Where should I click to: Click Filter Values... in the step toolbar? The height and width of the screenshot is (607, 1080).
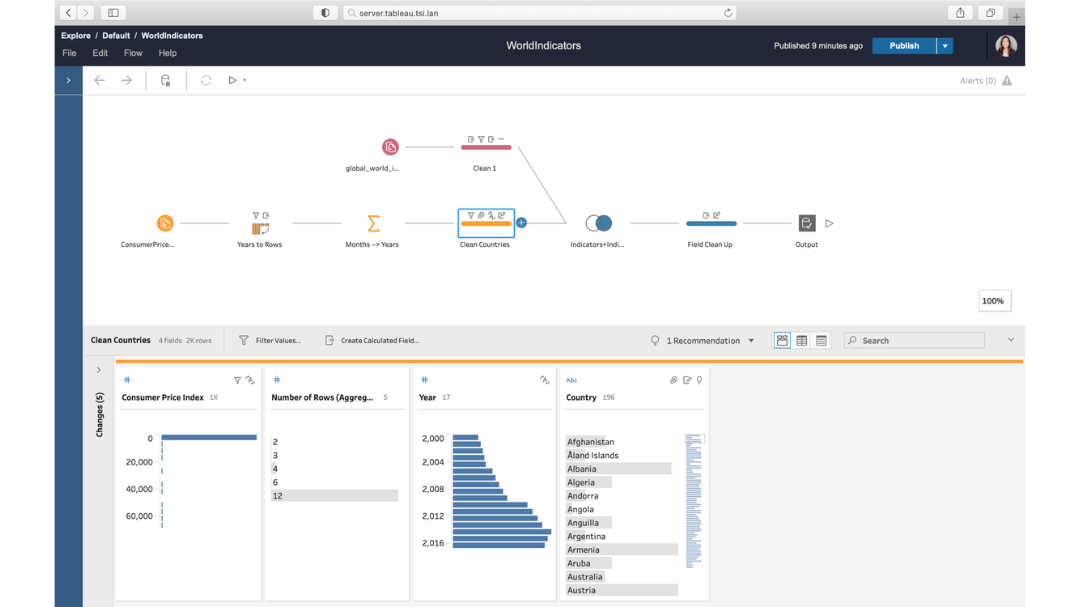pos(270,340)
